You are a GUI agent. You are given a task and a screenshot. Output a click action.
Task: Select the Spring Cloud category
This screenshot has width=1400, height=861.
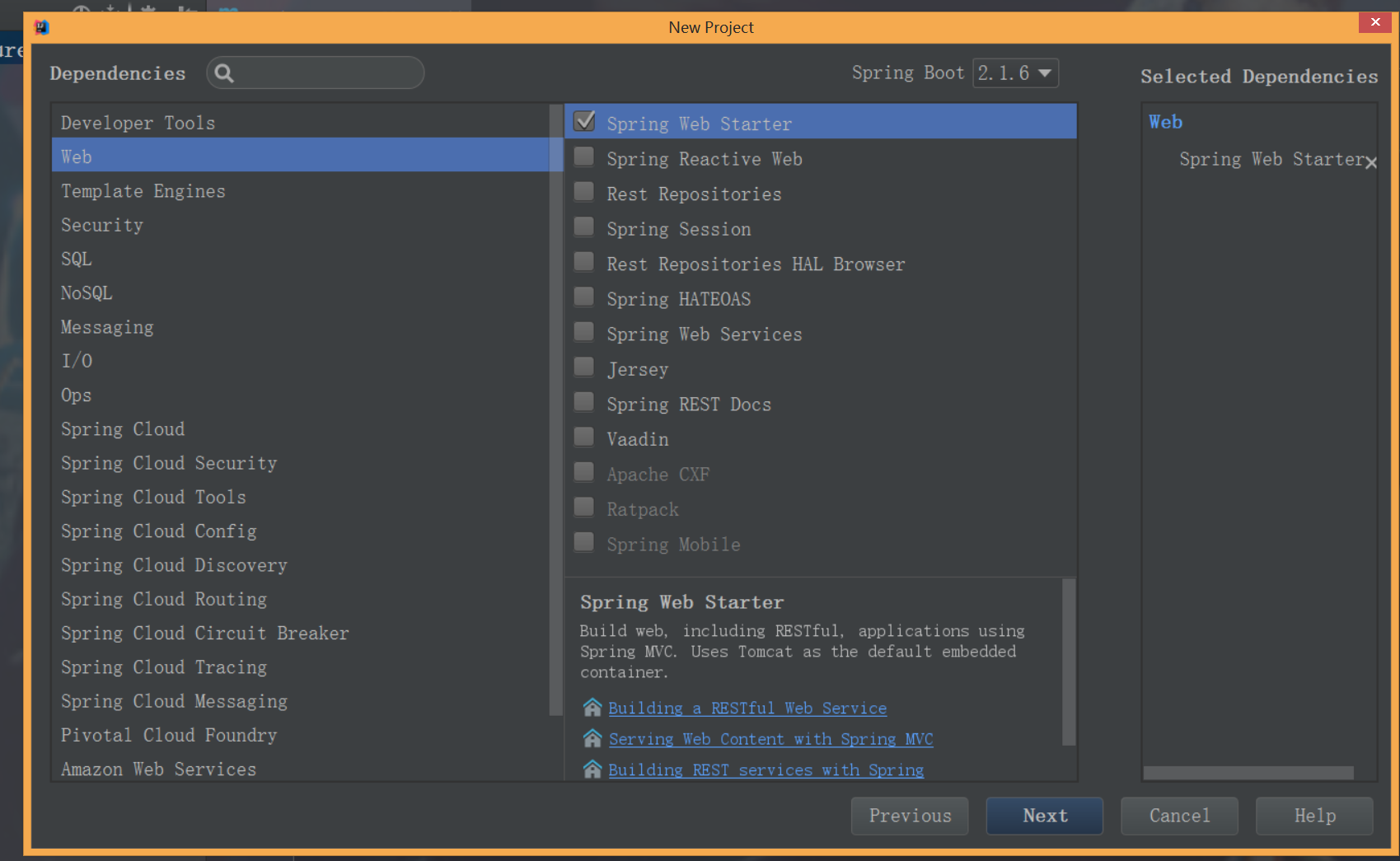point(300,429)
